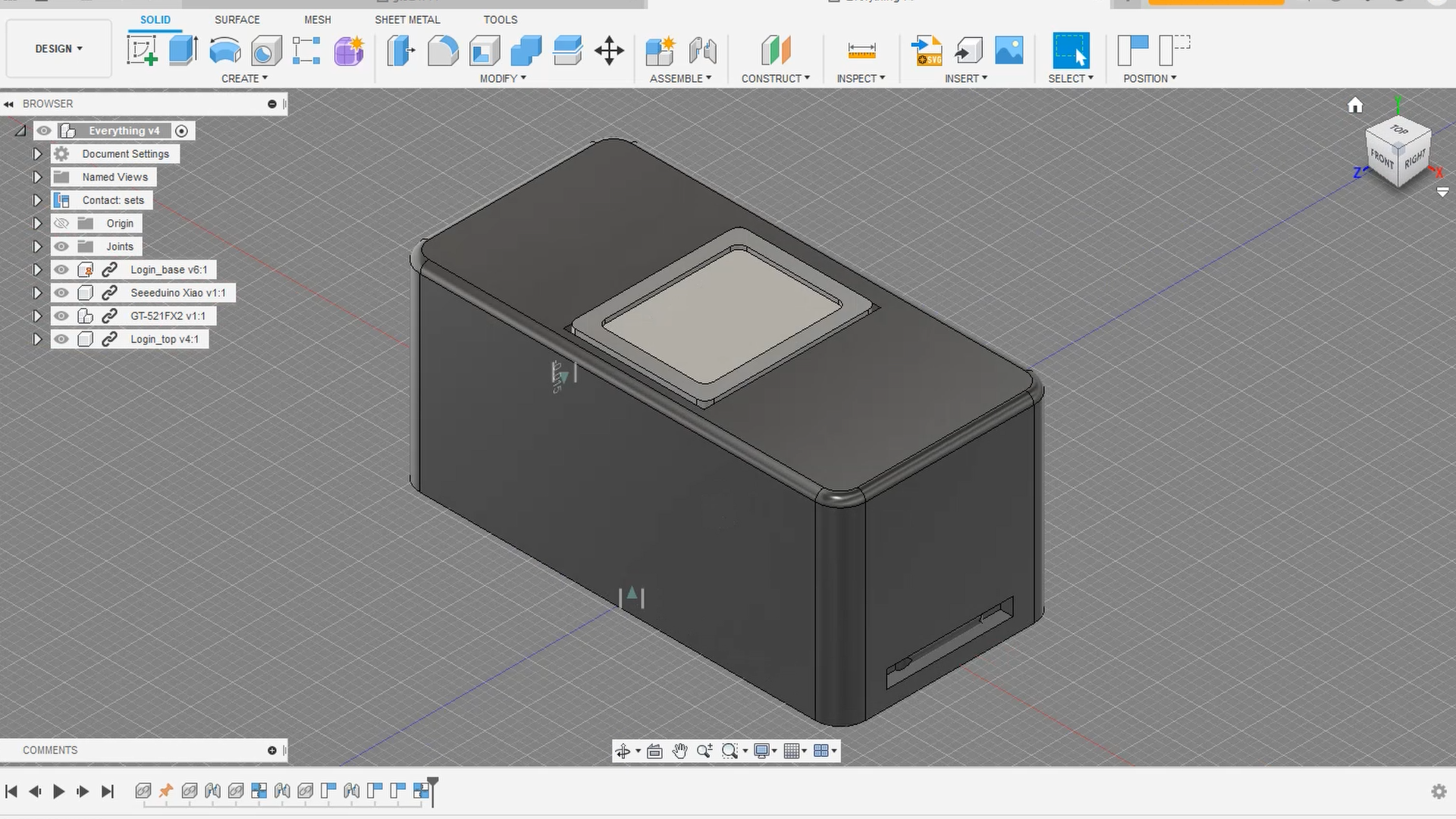The height and width of the screenshot is (819, 1456).
Task: Toggle visibility of GT-521FX2 v1:1
Action: tap(61, 316)
